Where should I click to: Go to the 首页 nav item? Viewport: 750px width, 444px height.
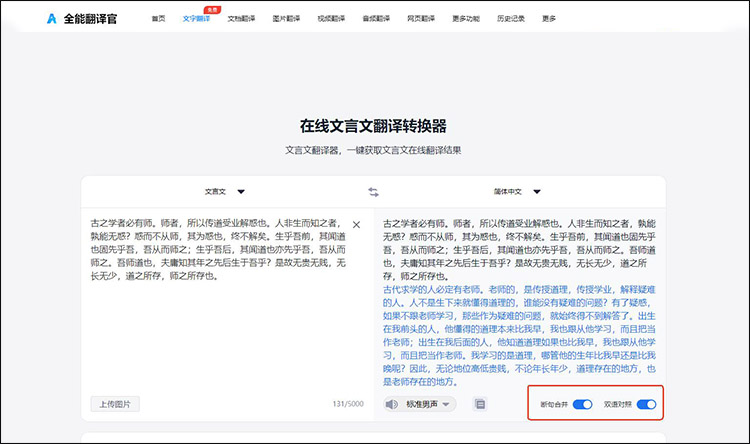click(x=158, y=19)
